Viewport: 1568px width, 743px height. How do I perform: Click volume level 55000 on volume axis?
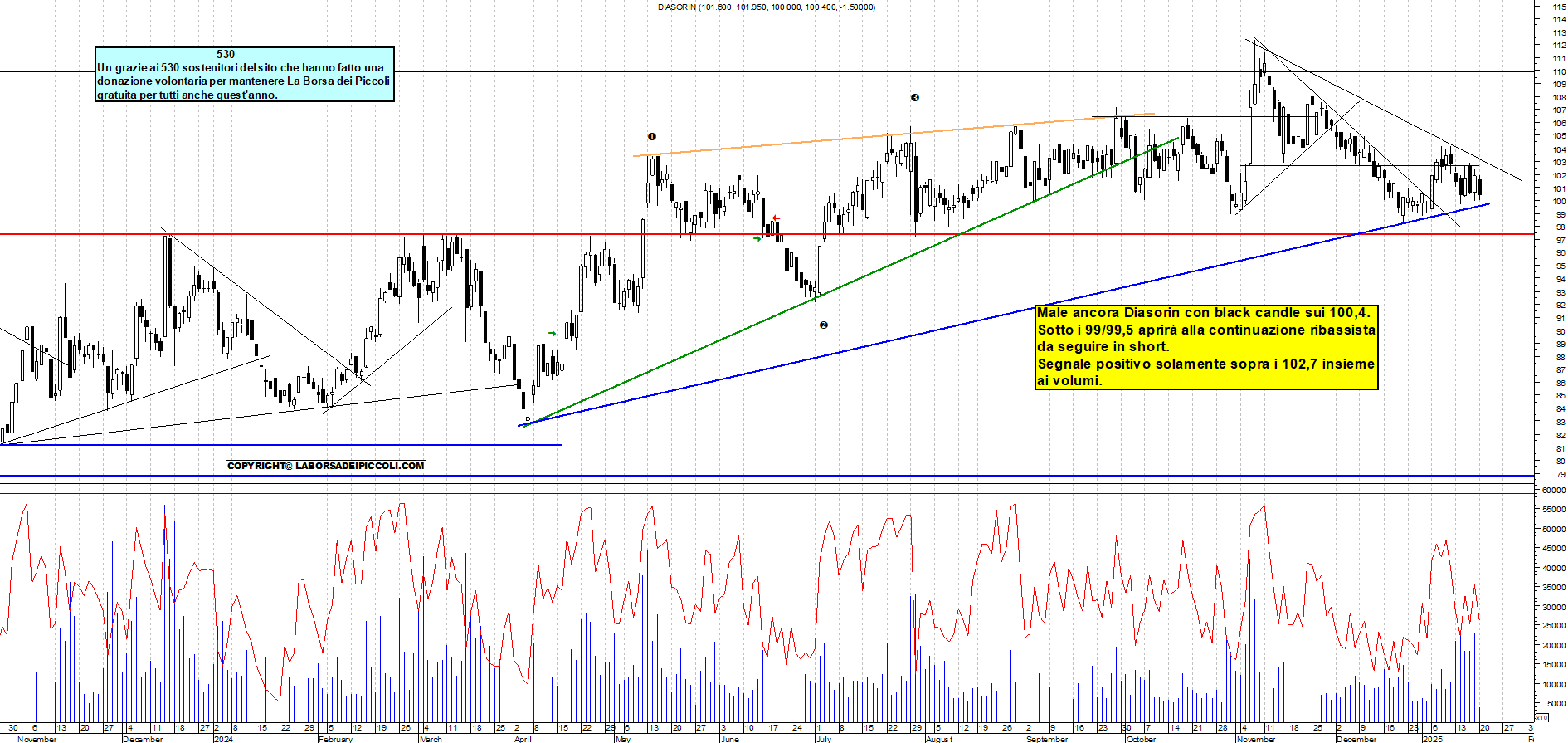click(1554, 509)
